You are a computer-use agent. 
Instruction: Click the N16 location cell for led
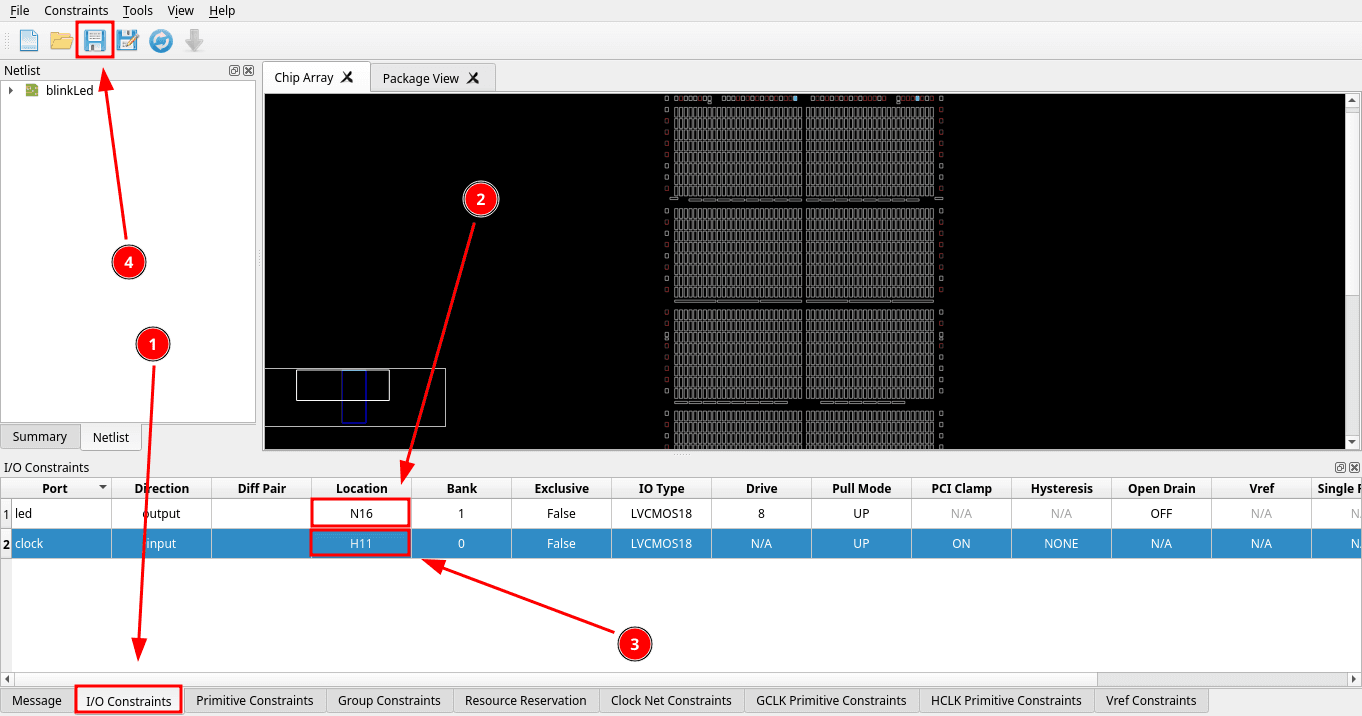tap(361, 513)
